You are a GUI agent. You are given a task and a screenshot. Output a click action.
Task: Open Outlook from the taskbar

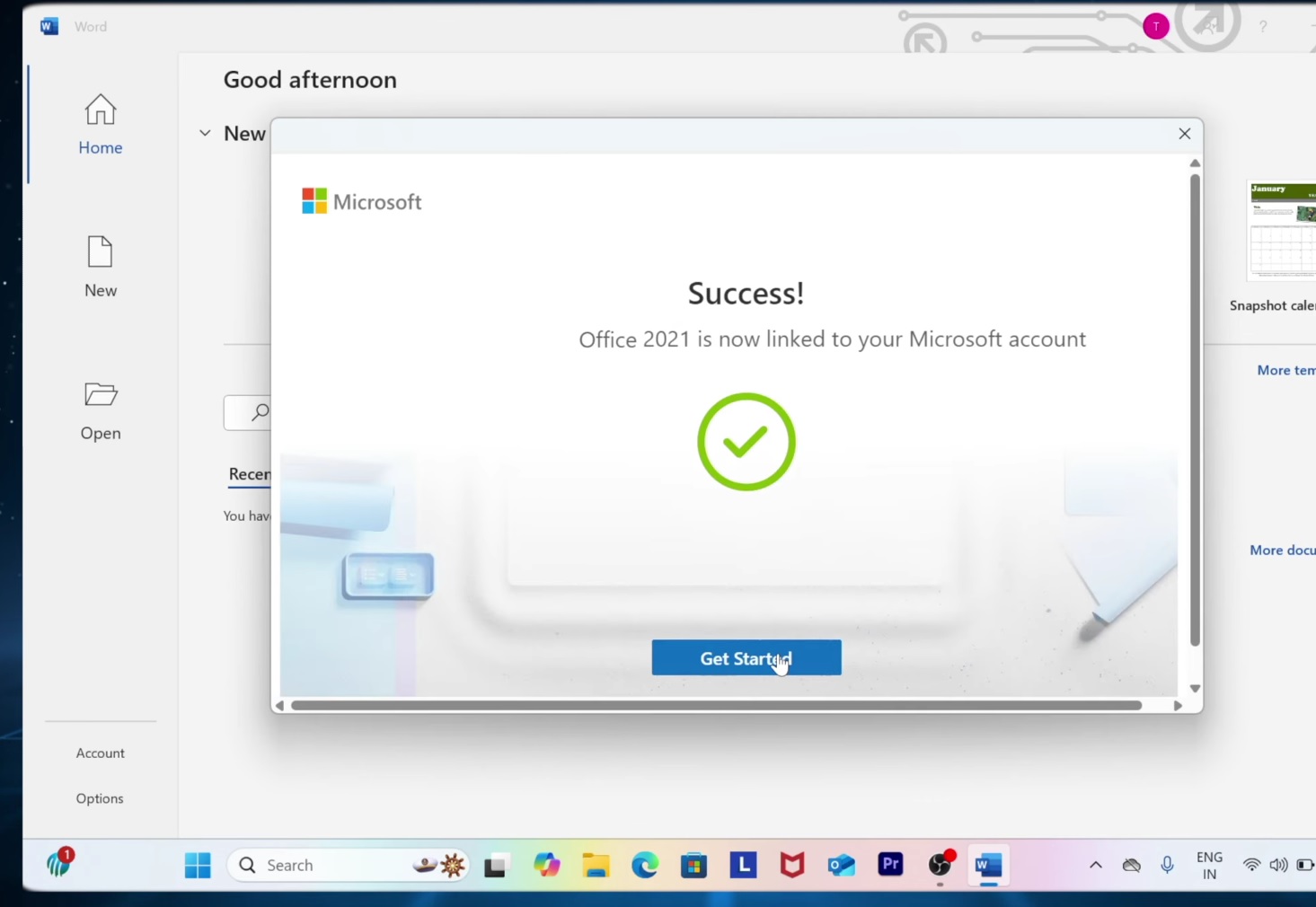(x=842, y=866)
